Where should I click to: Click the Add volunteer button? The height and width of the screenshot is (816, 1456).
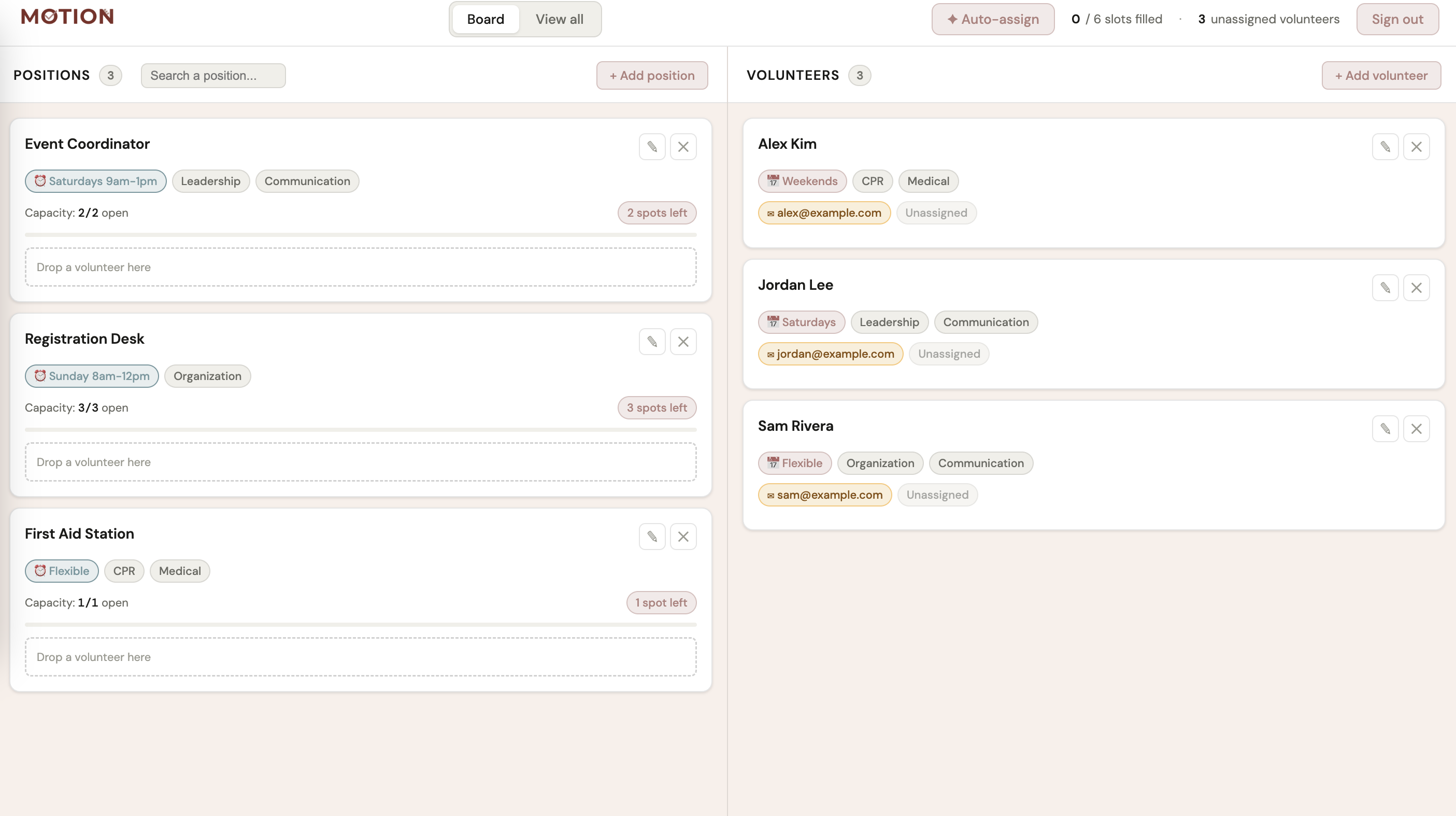coord(1381,76)
